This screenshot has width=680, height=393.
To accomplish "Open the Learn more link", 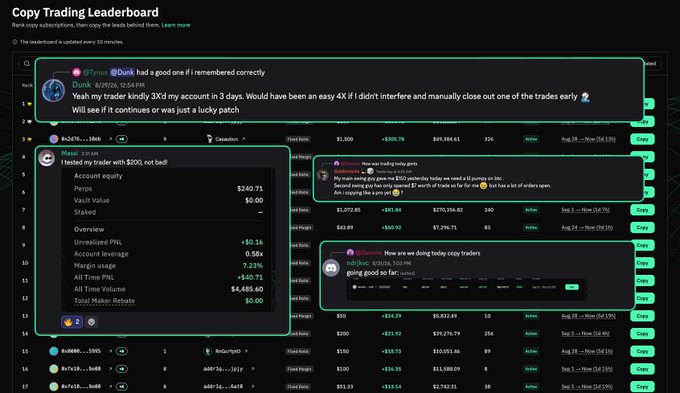I will (176, 25).
